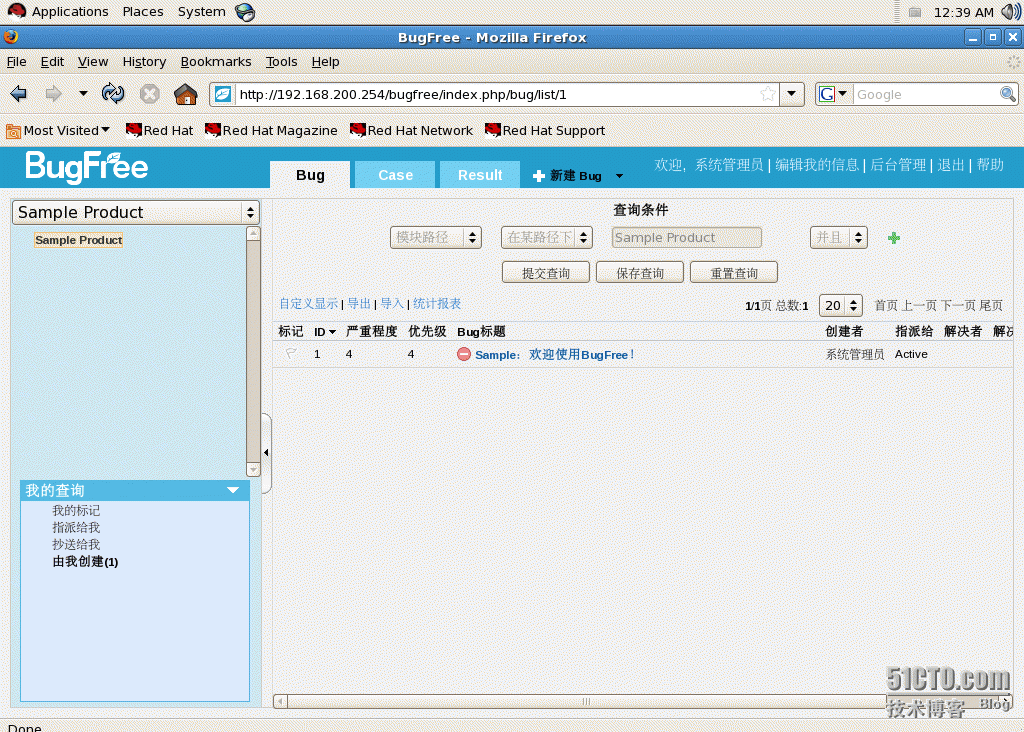Reload the page with refresh icon
This screenshot has width=1024, height=732.
[113, 94]
